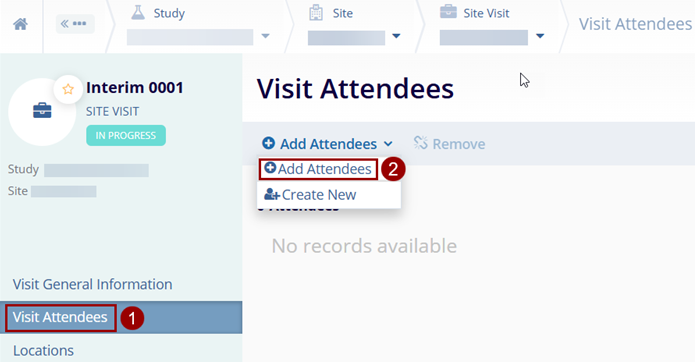Open the Site Visit dropdown arrow
This screenshot has height=362, width=695.
tap(540, 36)
